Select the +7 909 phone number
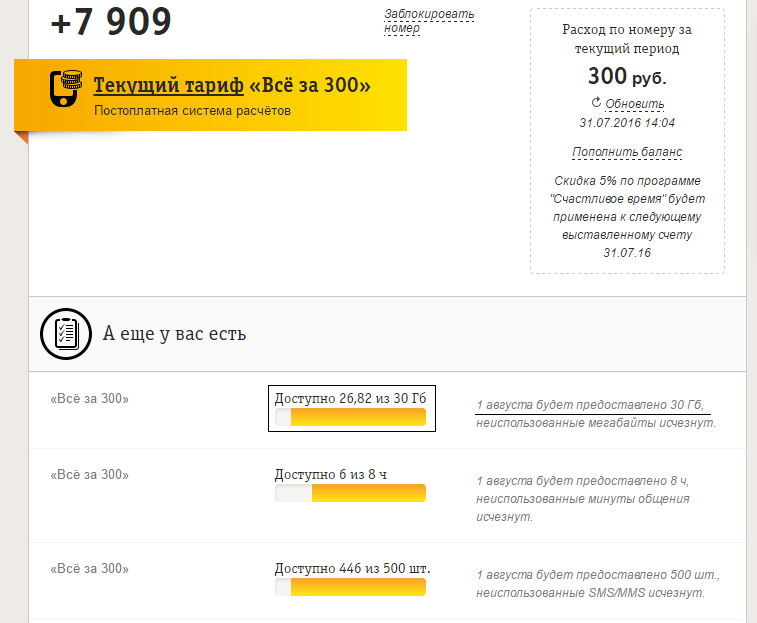Viewport: 757px width, 623px height. coord(111,22)
